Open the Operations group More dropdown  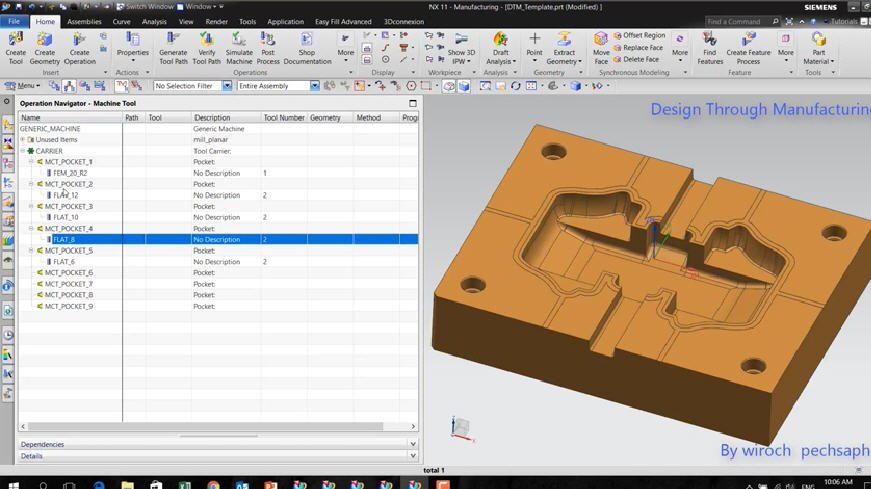[x=345, y=47]
